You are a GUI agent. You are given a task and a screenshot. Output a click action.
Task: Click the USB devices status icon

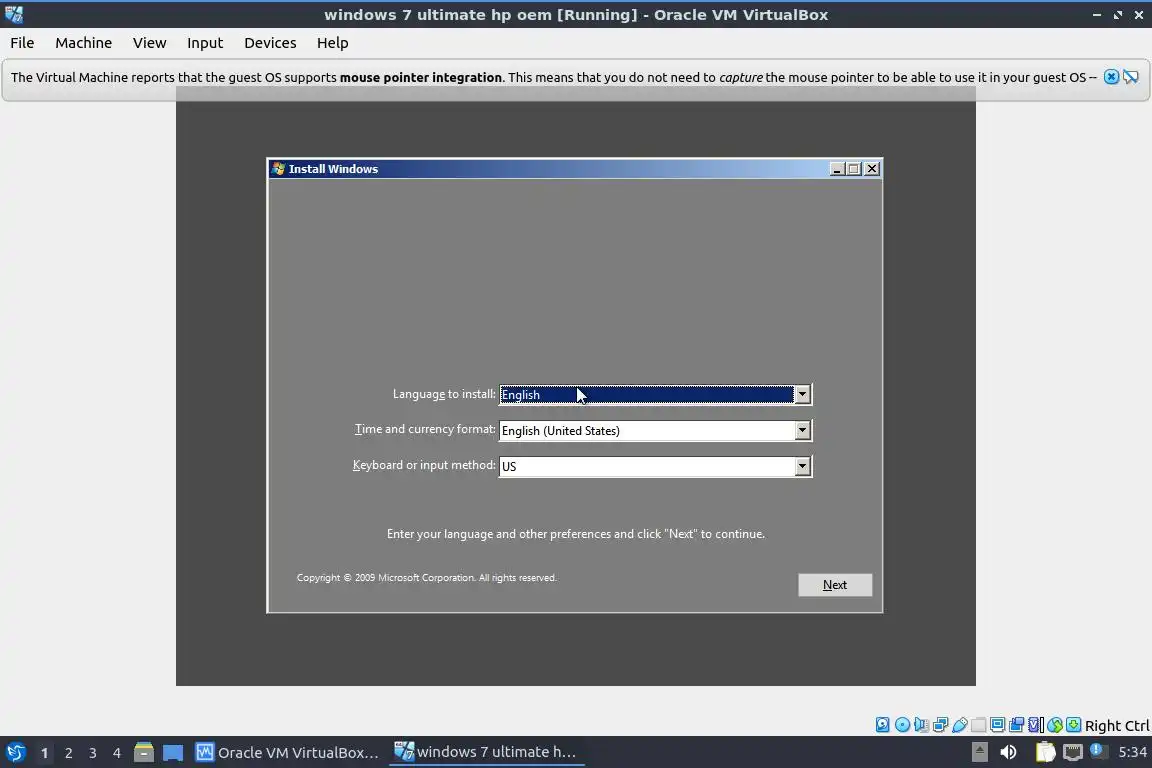960,725
